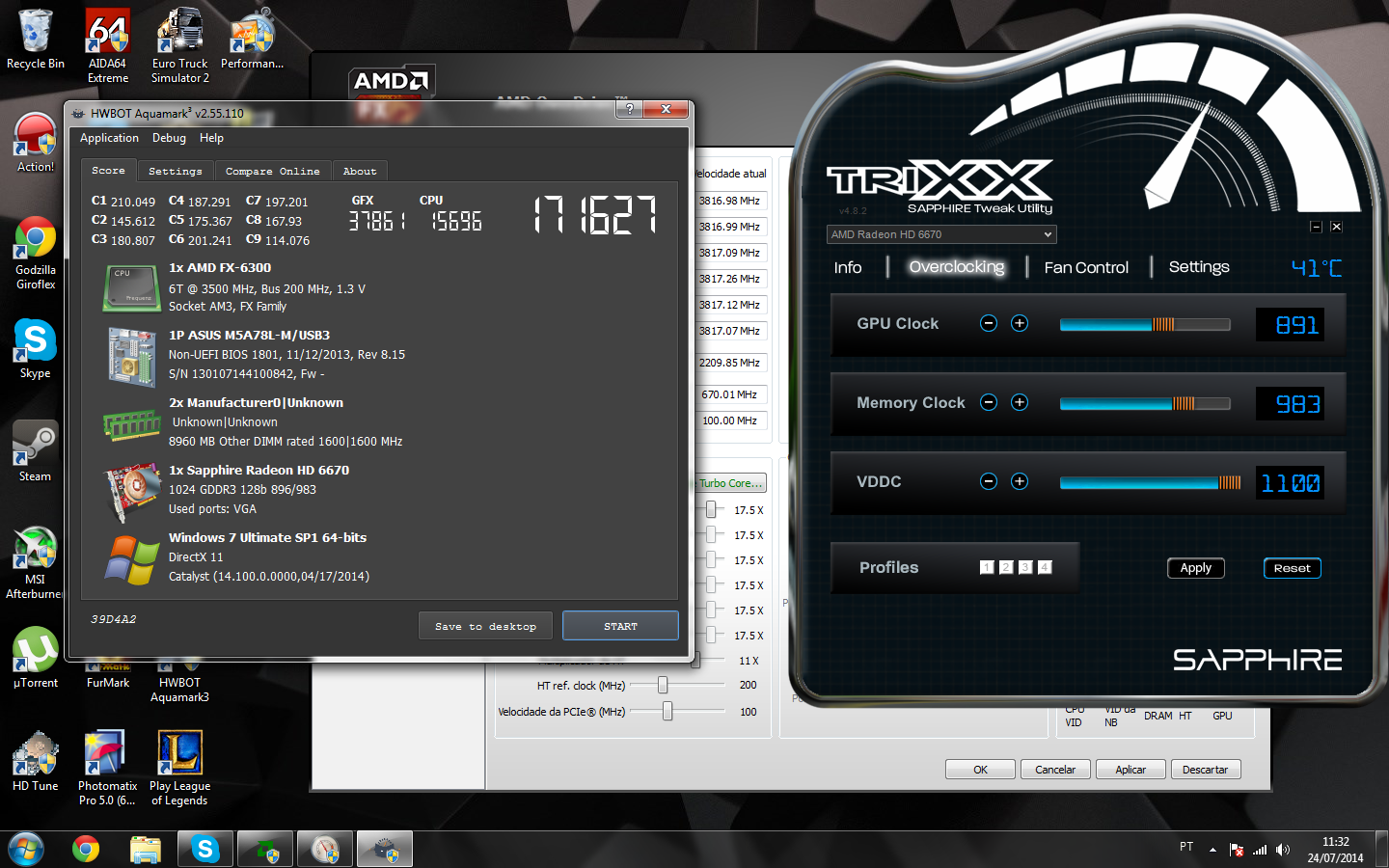
Task: Select the TRIXX Overclocking tab
Action: tap(957, 267)
